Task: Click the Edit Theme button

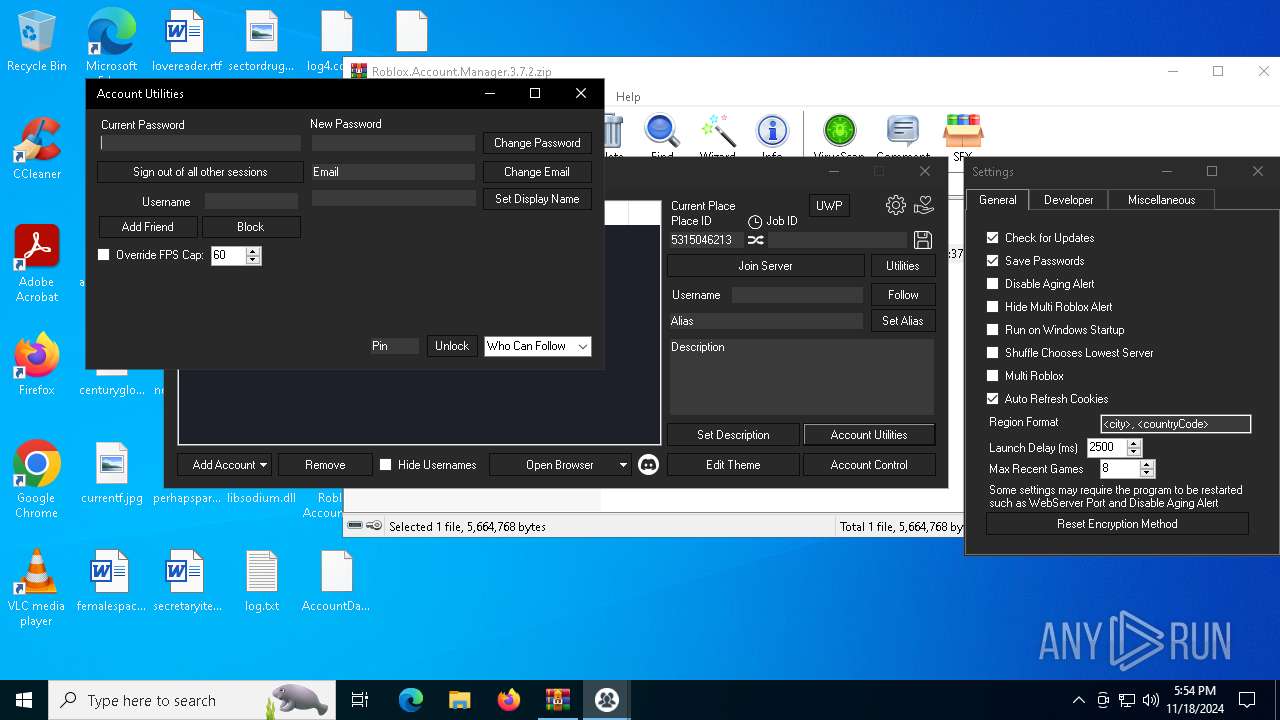Action: click(x=733, y=465)
